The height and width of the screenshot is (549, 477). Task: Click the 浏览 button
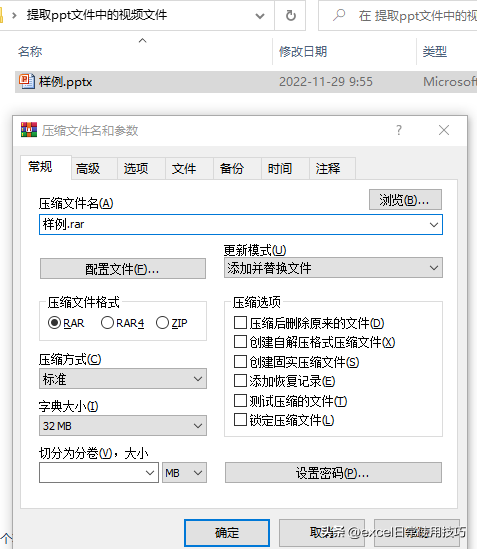pyautogui.click(x=405, y=200)
